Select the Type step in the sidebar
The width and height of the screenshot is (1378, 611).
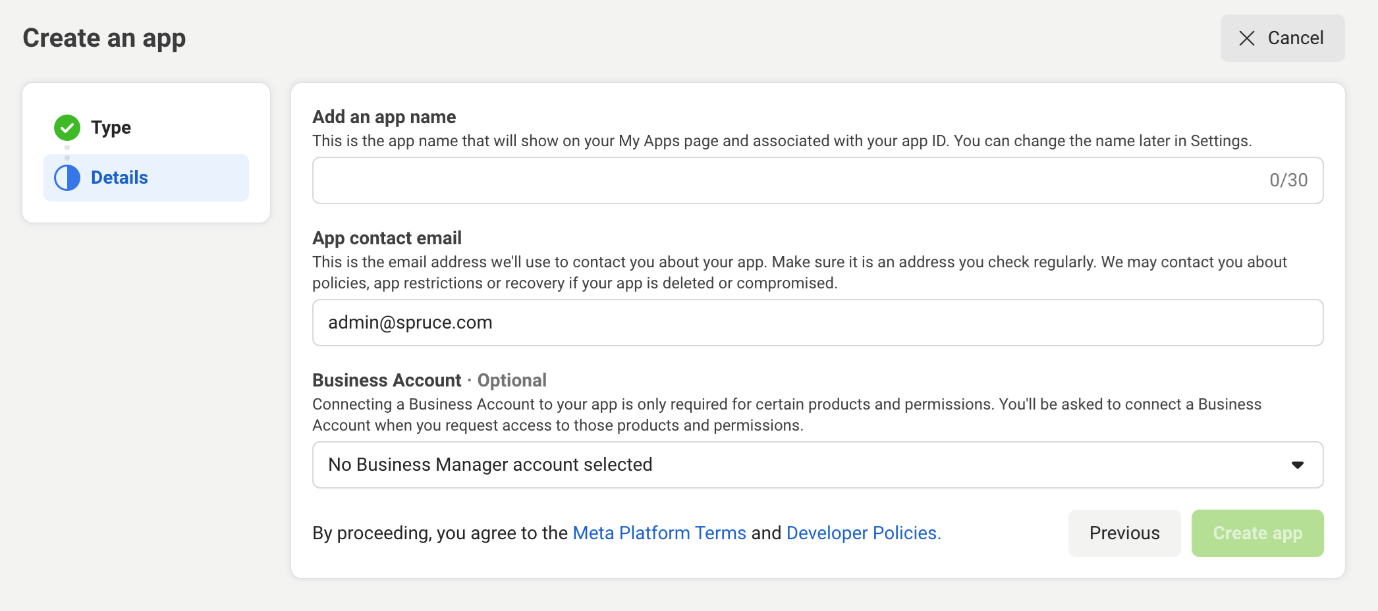[x=111, y=128]
